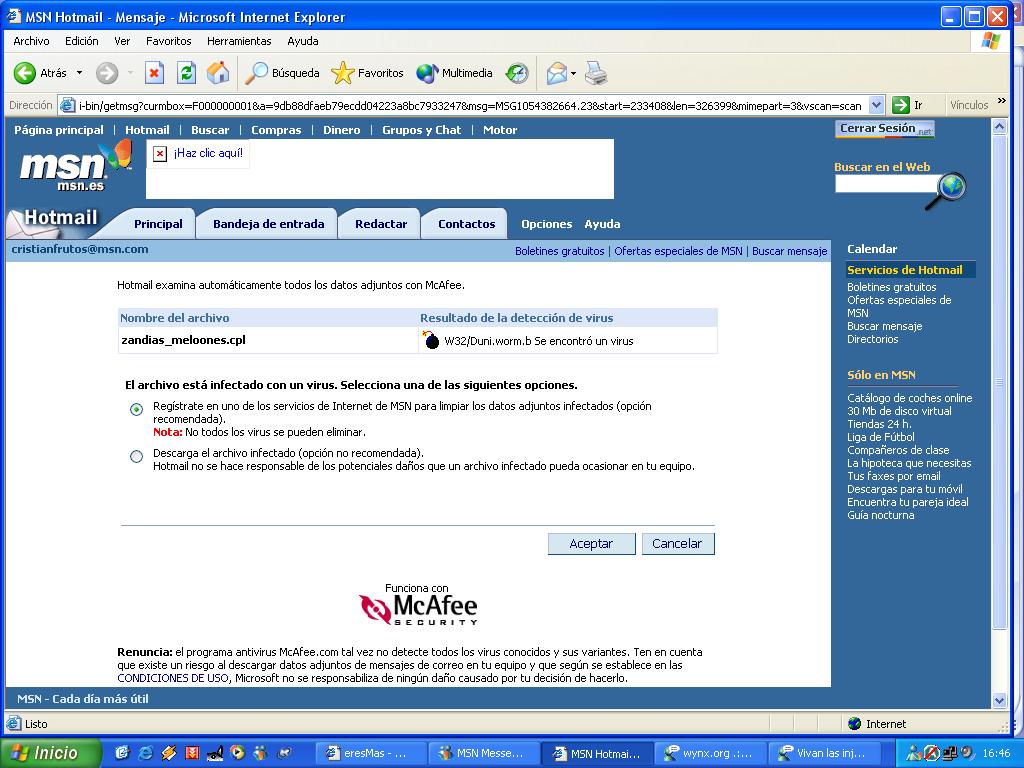The height and width of the screenshot is (768, 1024).
Task: Open the CONDICIONES DE USO link
Action: pos(172,678)
